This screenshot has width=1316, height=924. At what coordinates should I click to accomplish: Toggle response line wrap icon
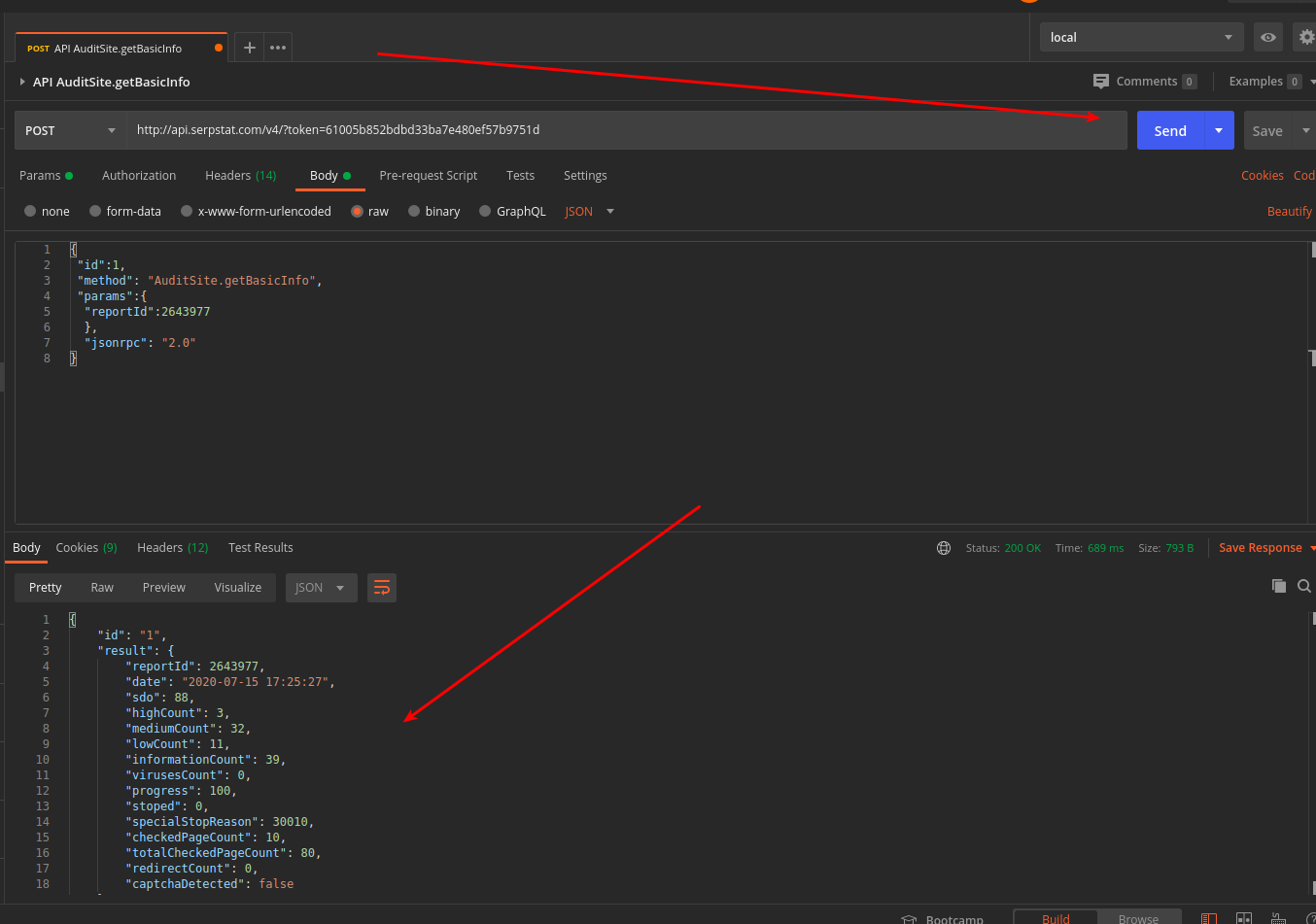point(382,588)
